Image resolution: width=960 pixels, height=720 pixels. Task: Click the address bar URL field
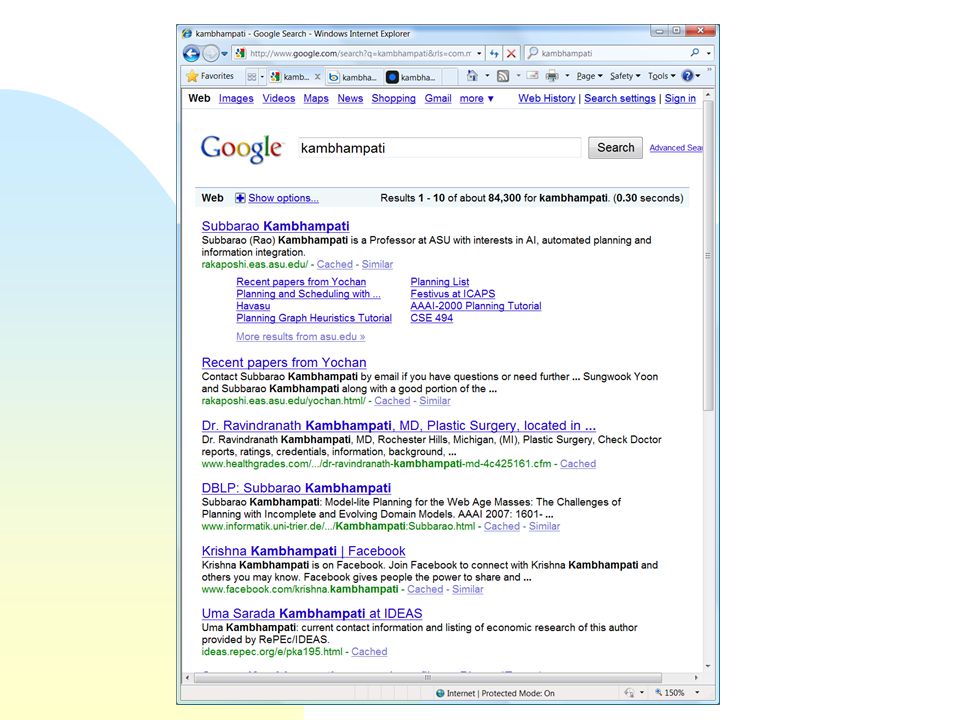coord(361,53)
